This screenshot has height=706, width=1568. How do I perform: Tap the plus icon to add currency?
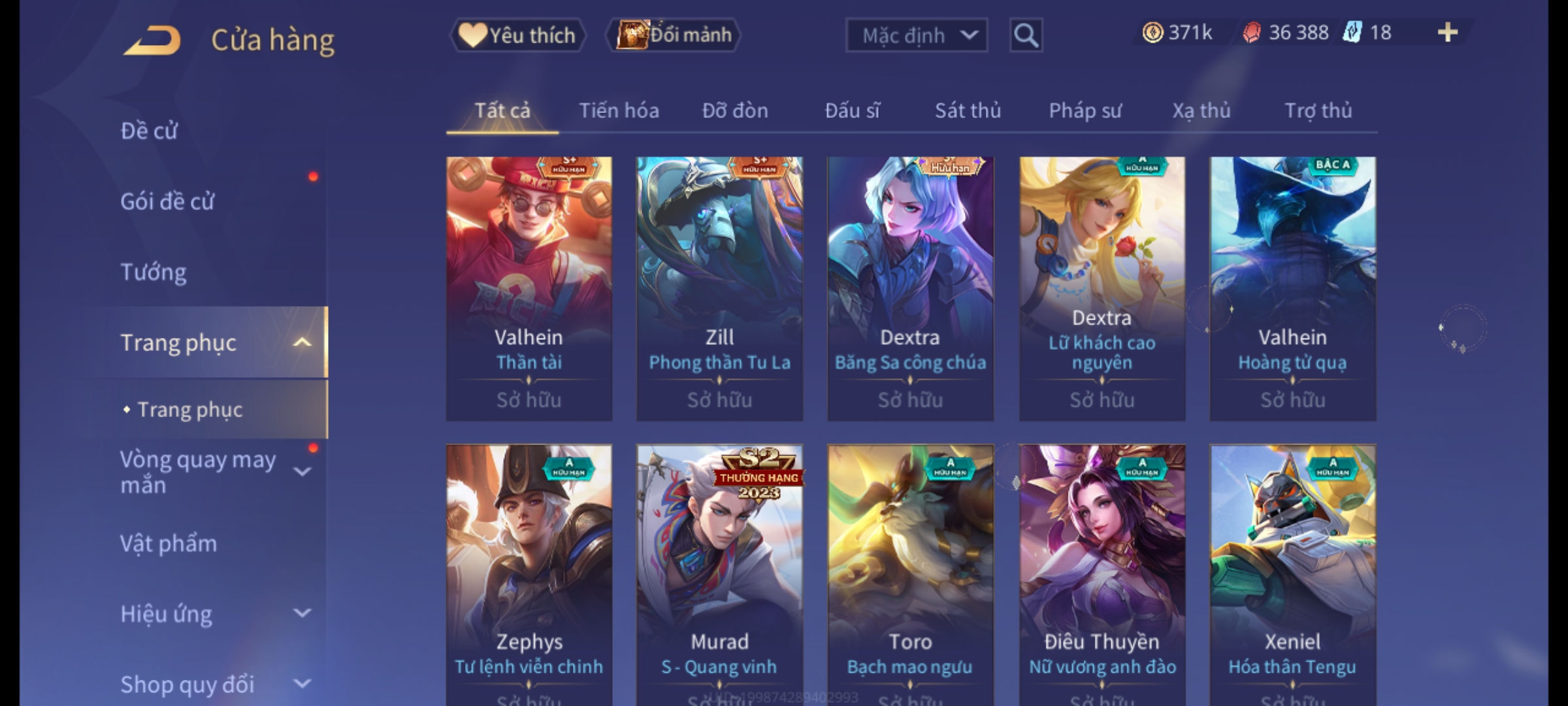1448,33
